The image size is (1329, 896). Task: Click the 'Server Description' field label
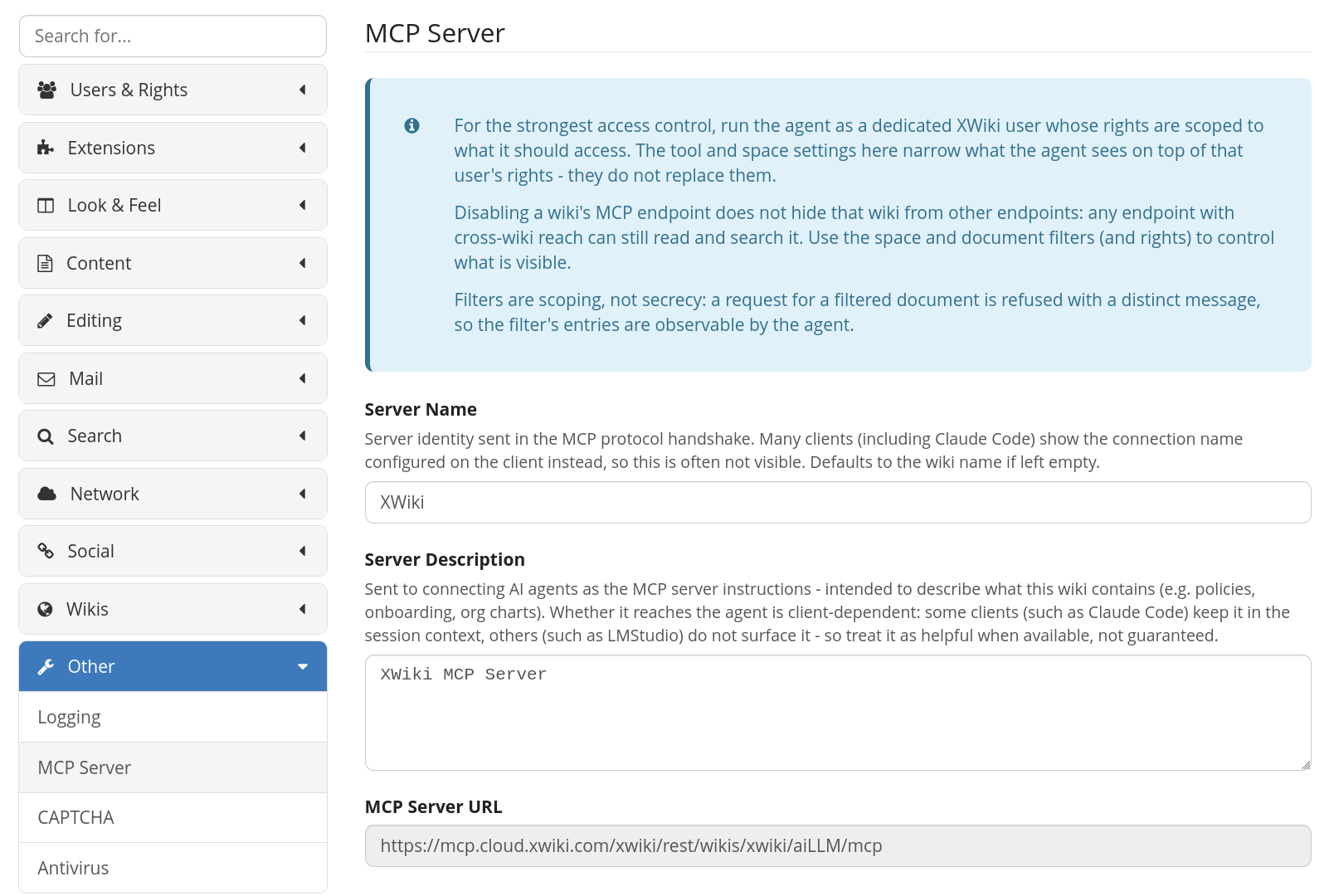[445, 559]
